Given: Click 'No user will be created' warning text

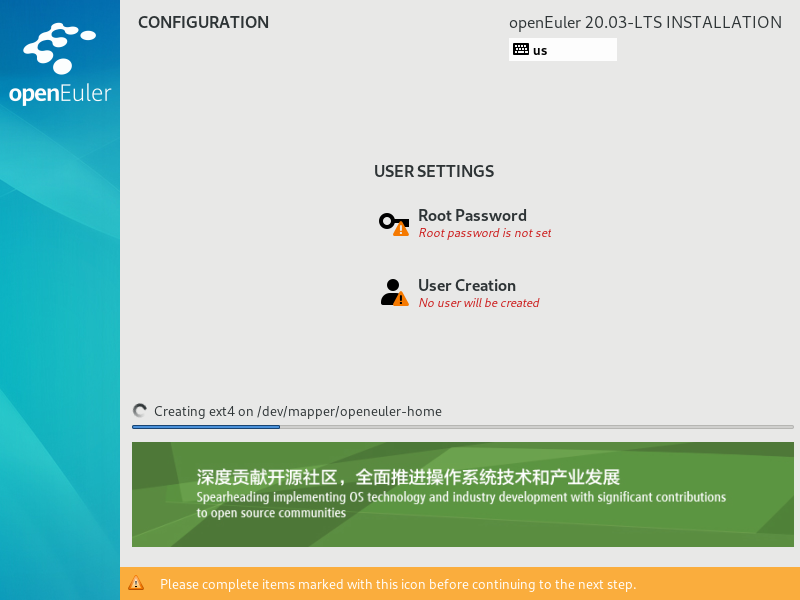Looking at the screenshot, I should [478, 303].
